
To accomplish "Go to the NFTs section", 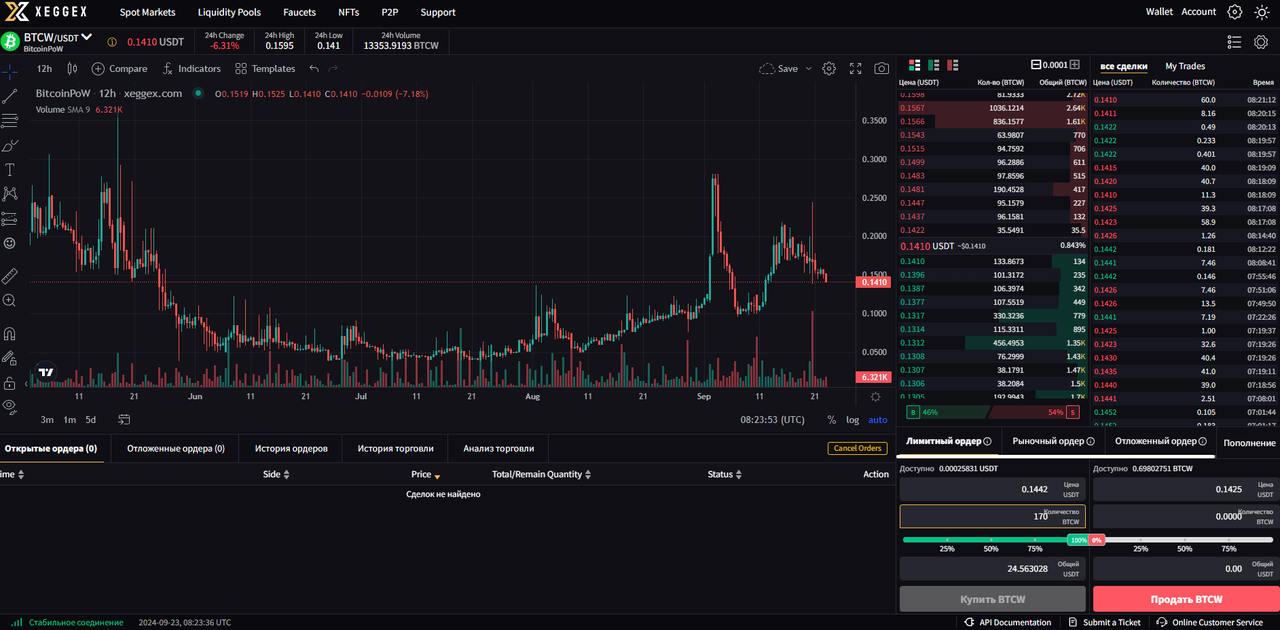I will [348, 12].
